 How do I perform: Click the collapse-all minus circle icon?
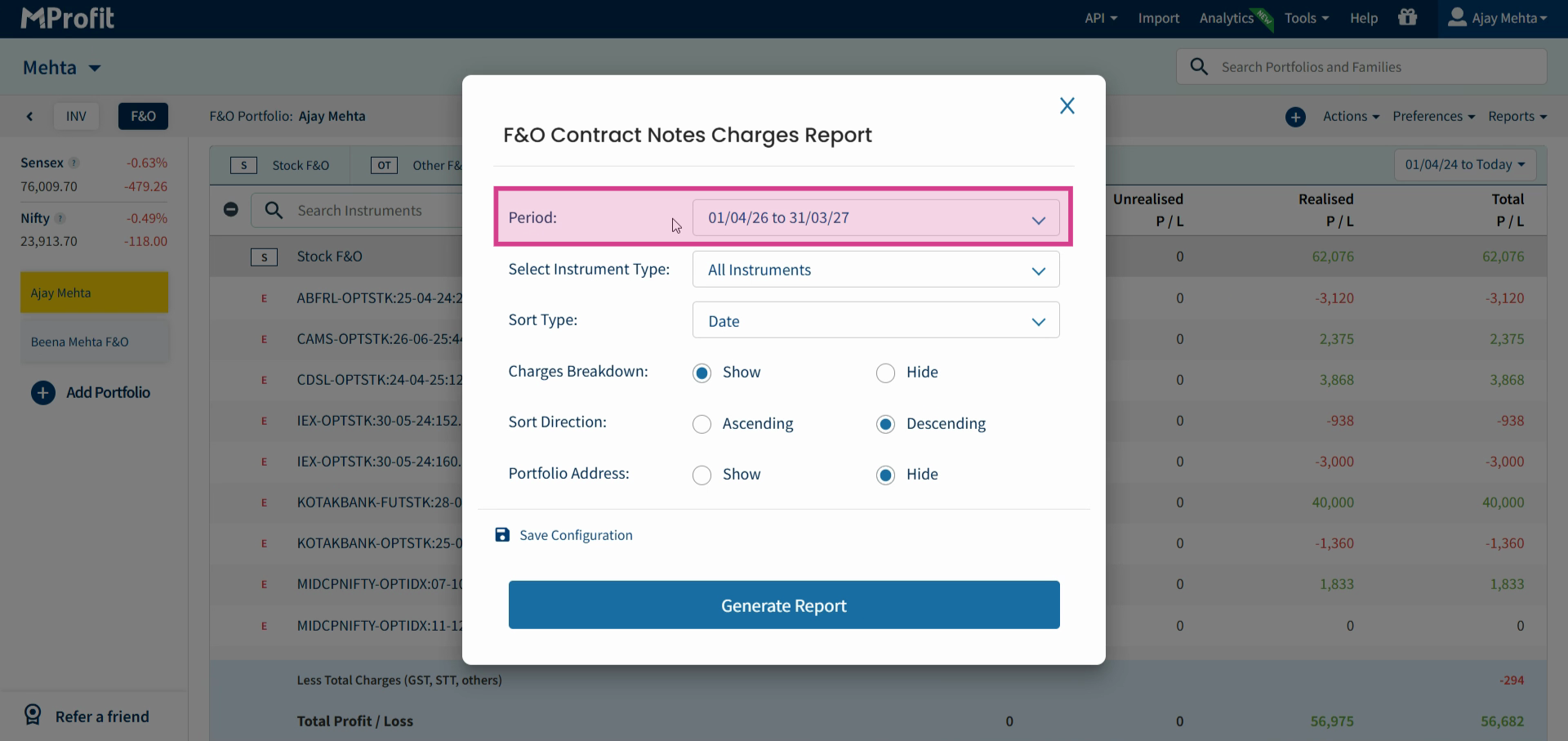click(231, 210)
